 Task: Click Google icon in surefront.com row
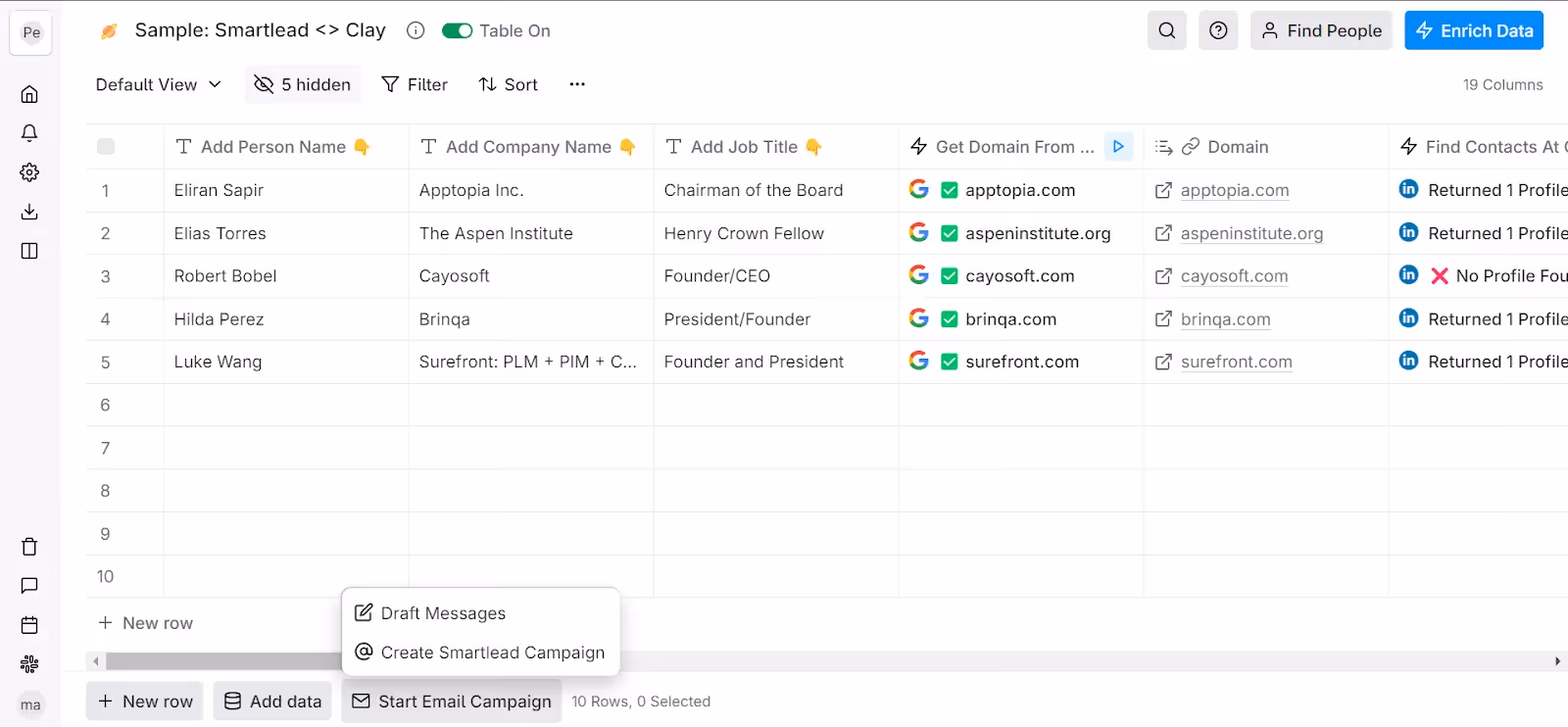point(918,361)
